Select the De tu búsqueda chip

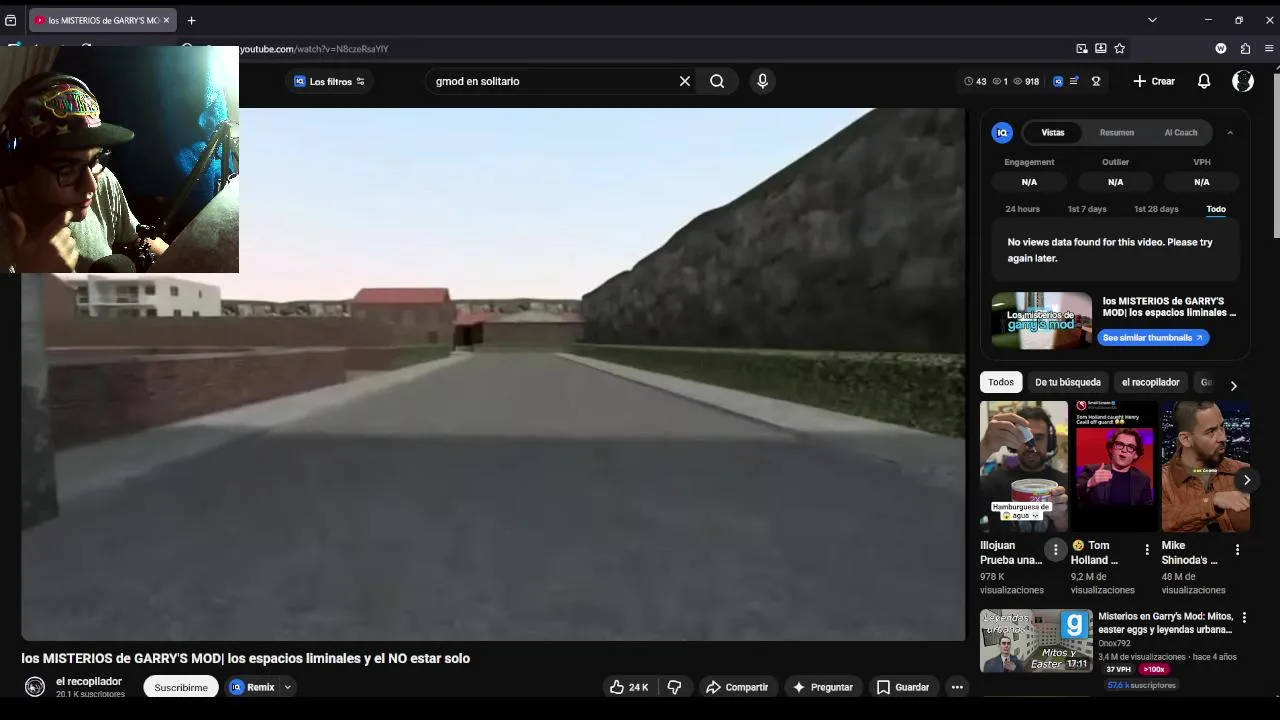[1068, 382]
